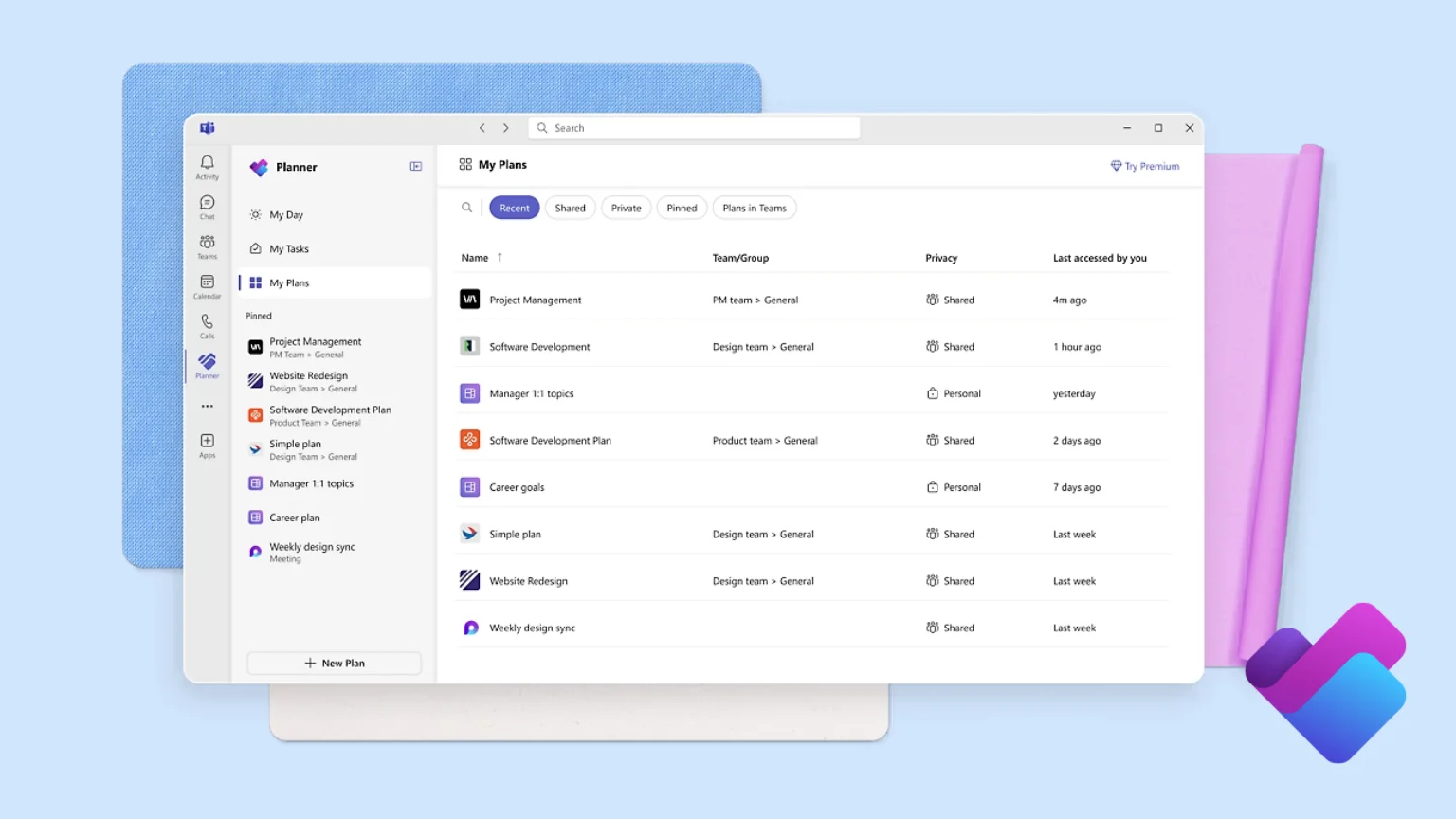Click the Planner logo in sidebar header
The image size is (1456, 819).
(x=259, y=167)
